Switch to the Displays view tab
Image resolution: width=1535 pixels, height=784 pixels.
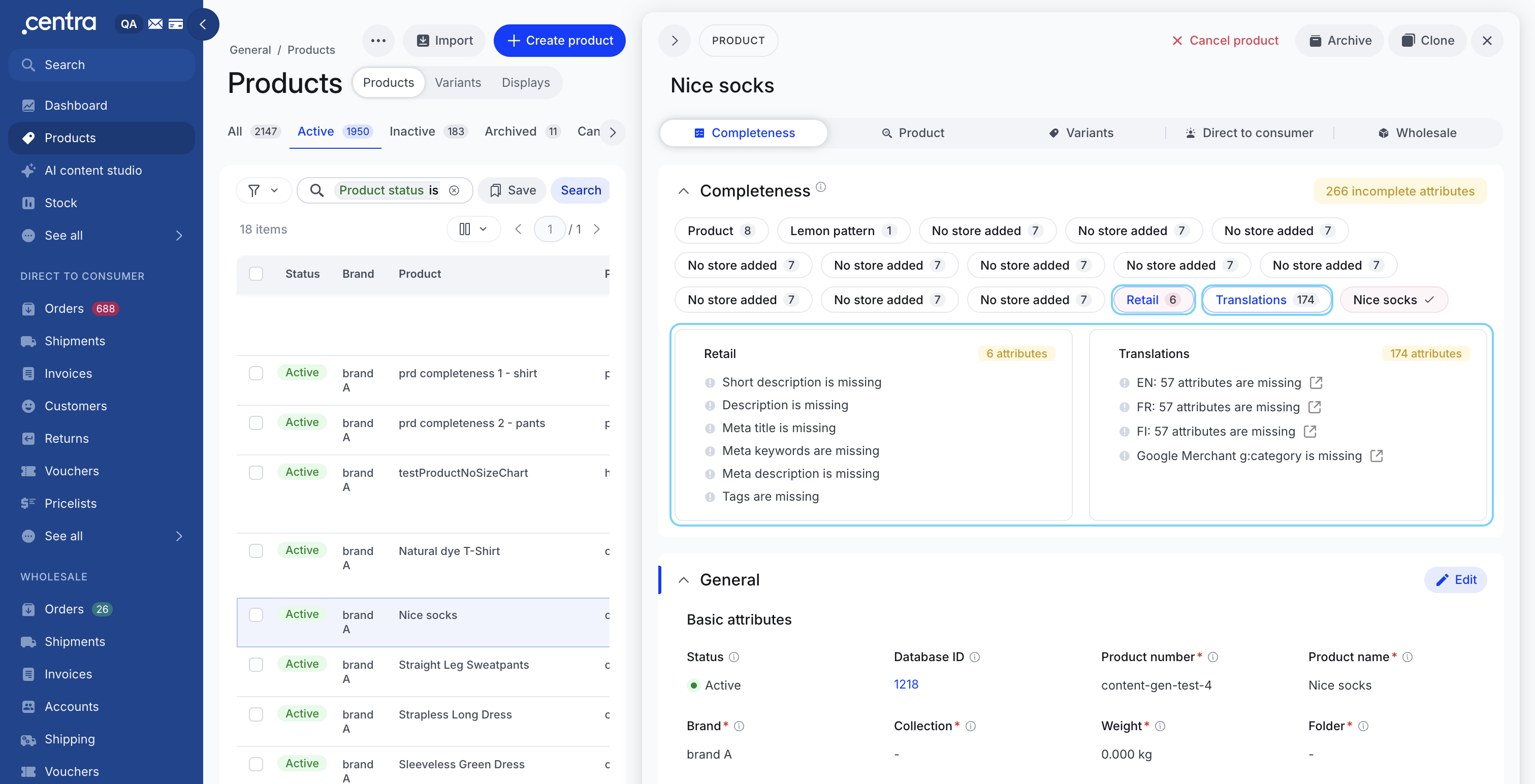point(526,83)
